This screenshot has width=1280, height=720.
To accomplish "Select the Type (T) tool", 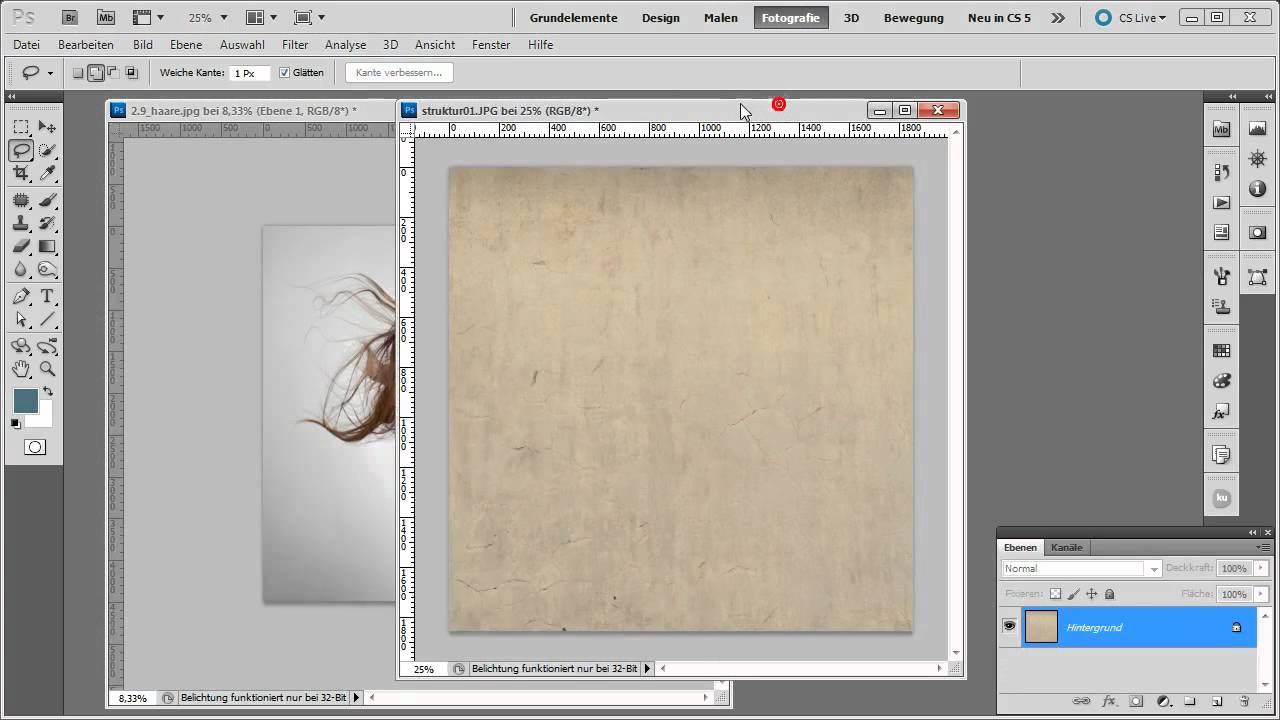I will [47, 297].
